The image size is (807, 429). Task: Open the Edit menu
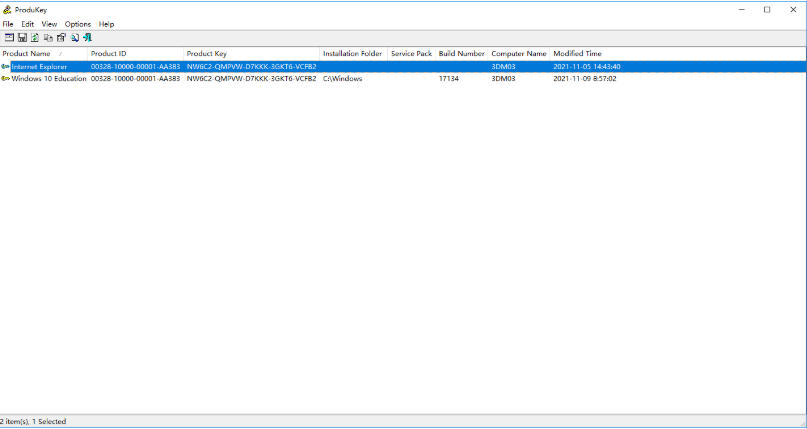(28, 24)
